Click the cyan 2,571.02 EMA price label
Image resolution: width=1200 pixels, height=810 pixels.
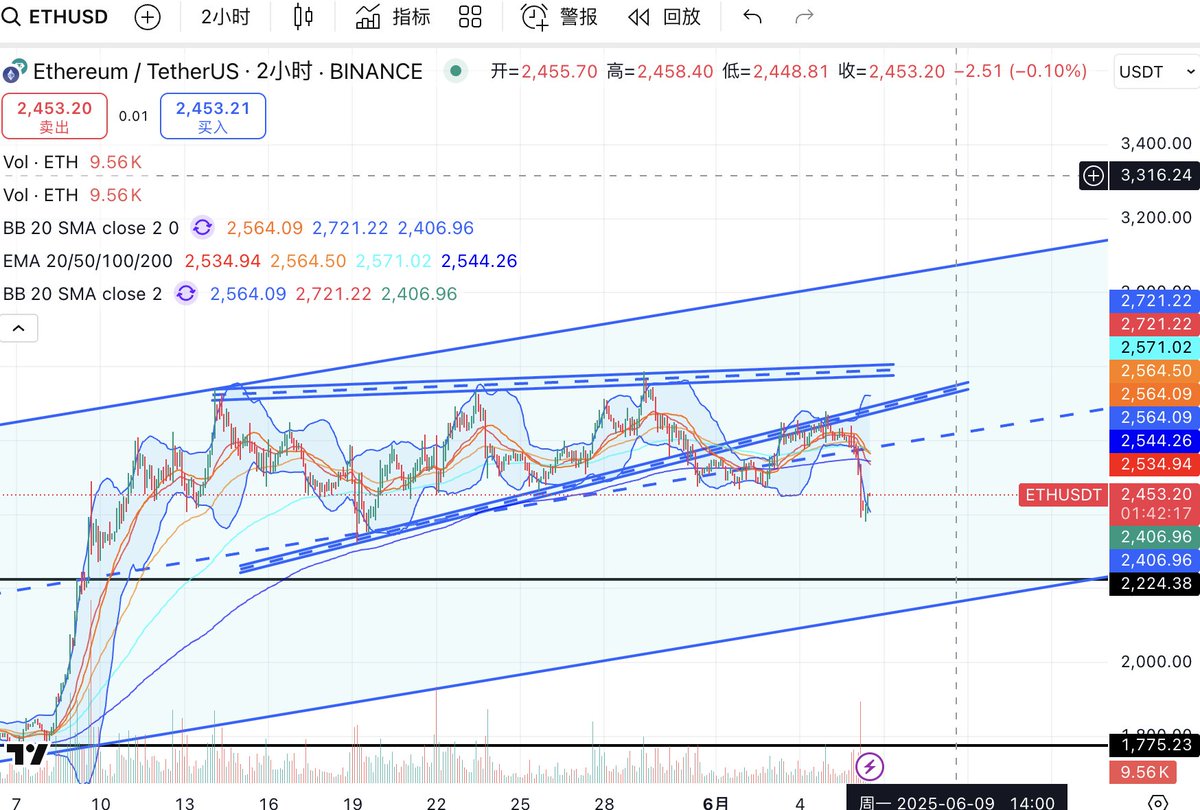[1155, 347]
